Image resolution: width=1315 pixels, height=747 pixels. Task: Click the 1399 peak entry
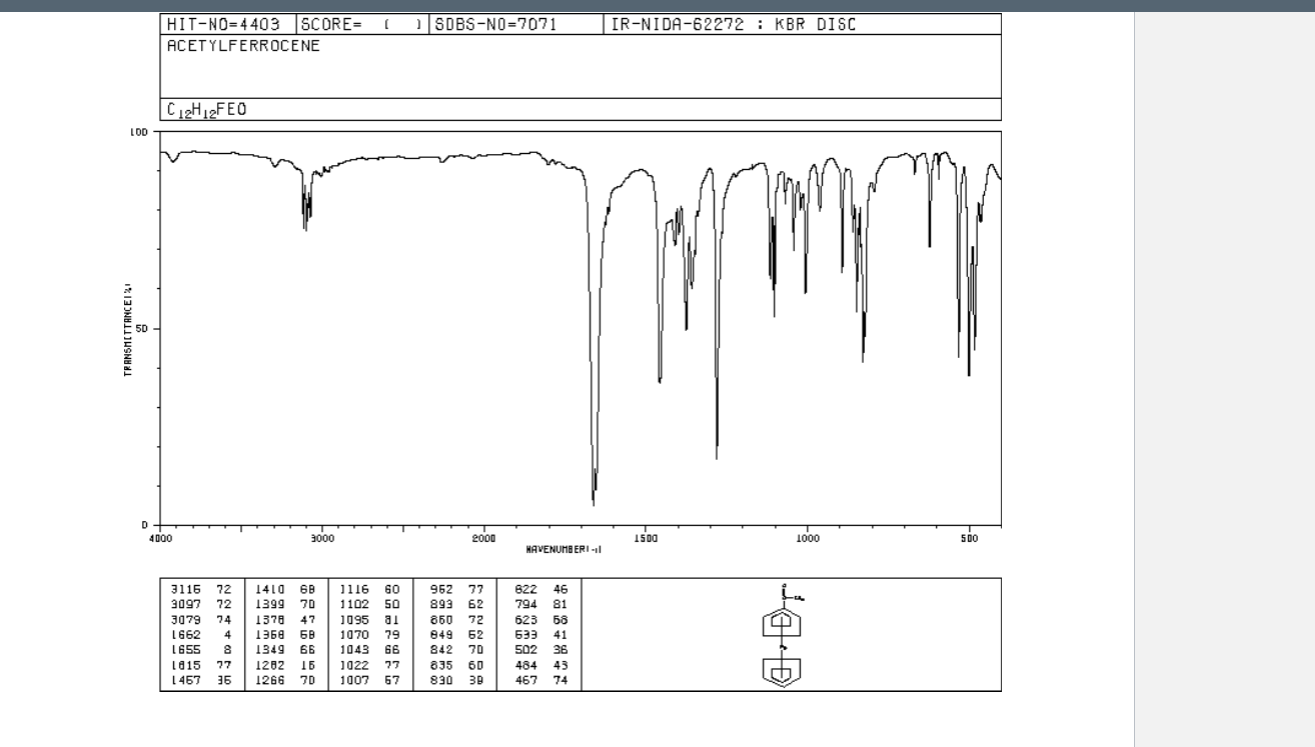coord(286,606)
